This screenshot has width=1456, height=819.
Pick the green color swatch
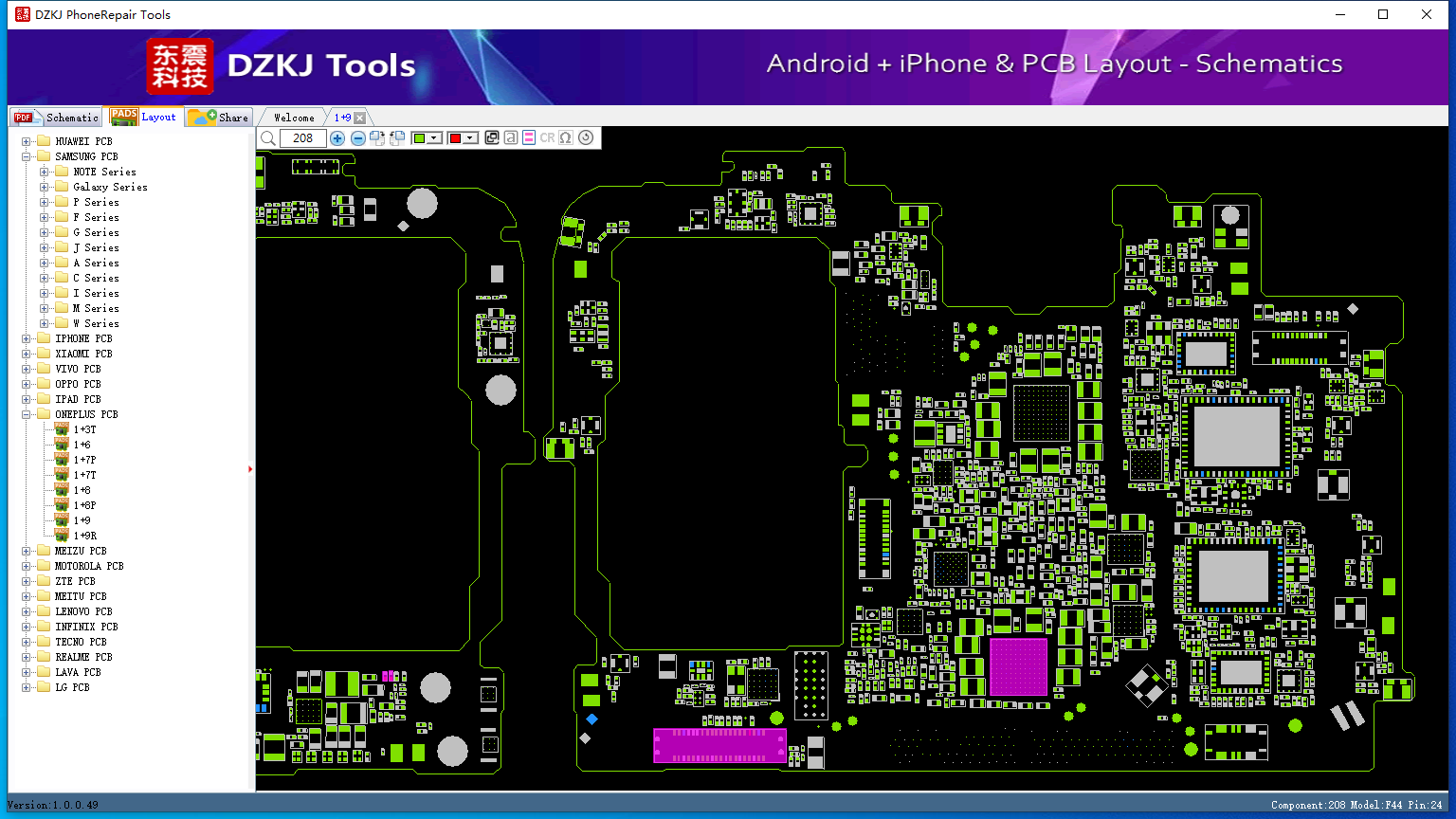pos(419,138)
